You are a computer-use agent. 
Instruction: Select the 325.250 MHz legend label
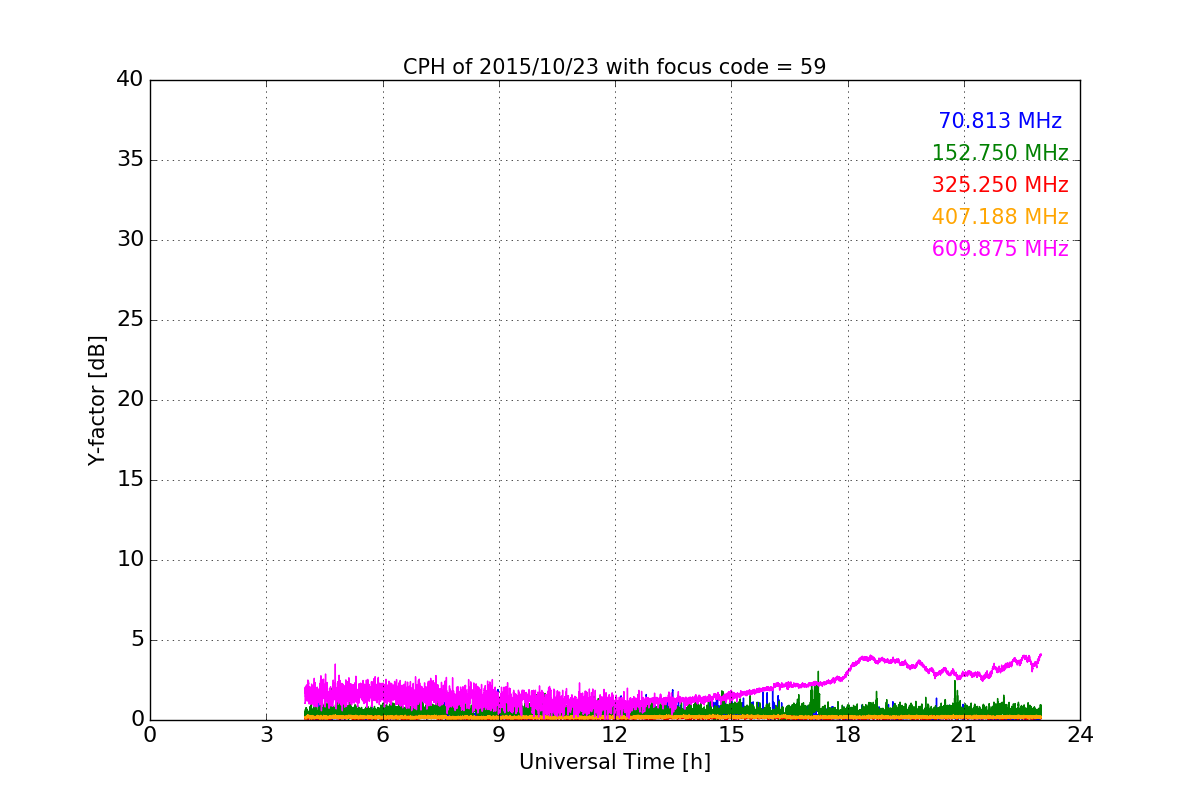[1000, 185]
